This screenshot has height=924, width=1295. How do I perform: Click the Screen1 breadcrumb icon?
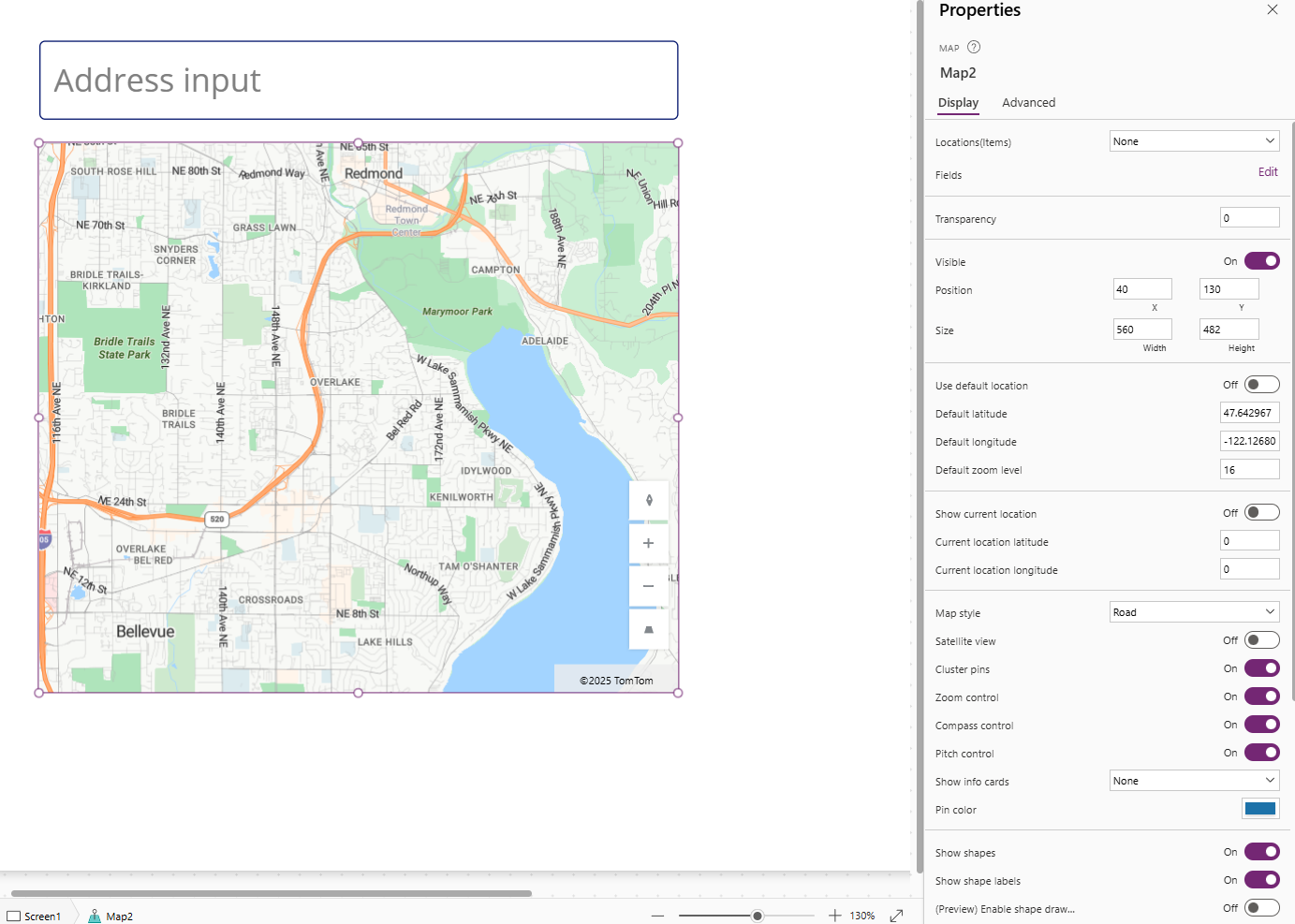(x=13, y=917)
